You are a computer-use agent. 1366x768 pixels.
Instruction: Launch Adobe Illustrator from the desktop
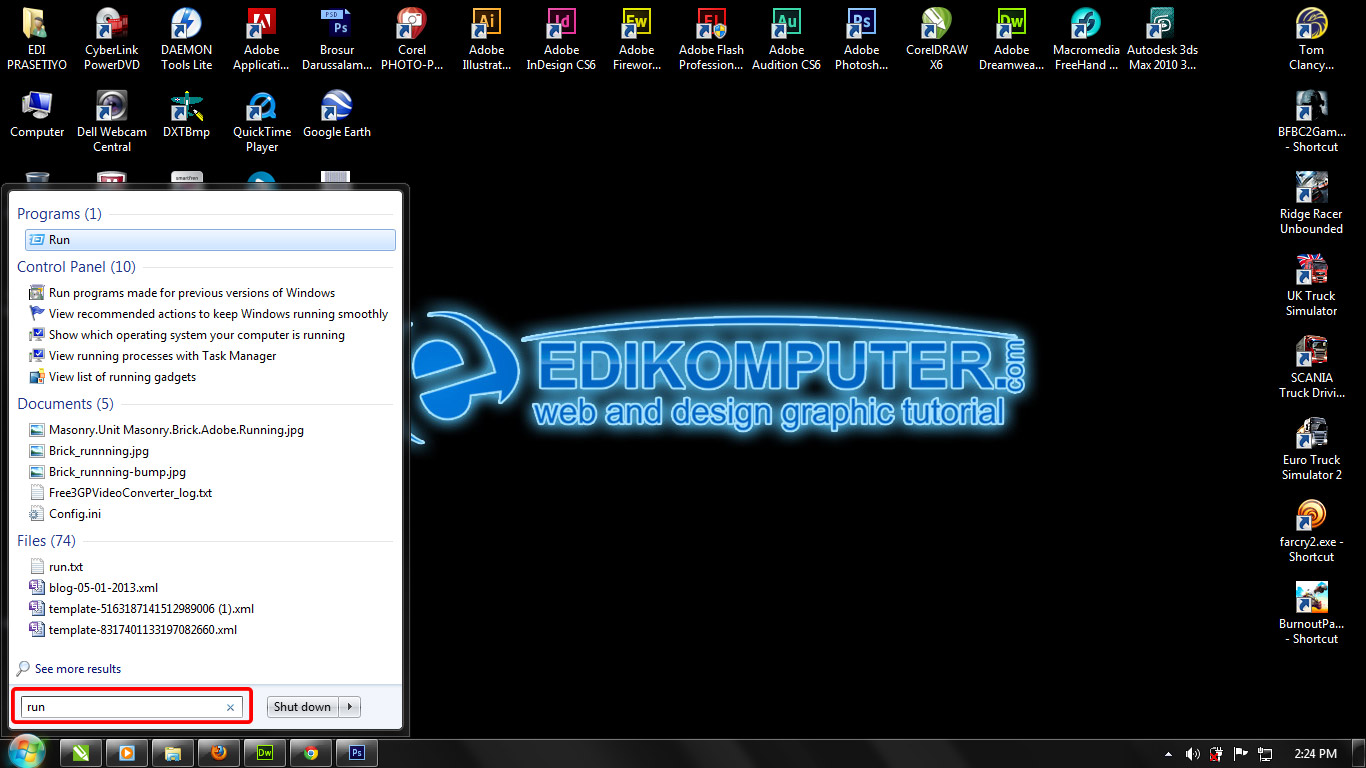(x=487, y=39)
